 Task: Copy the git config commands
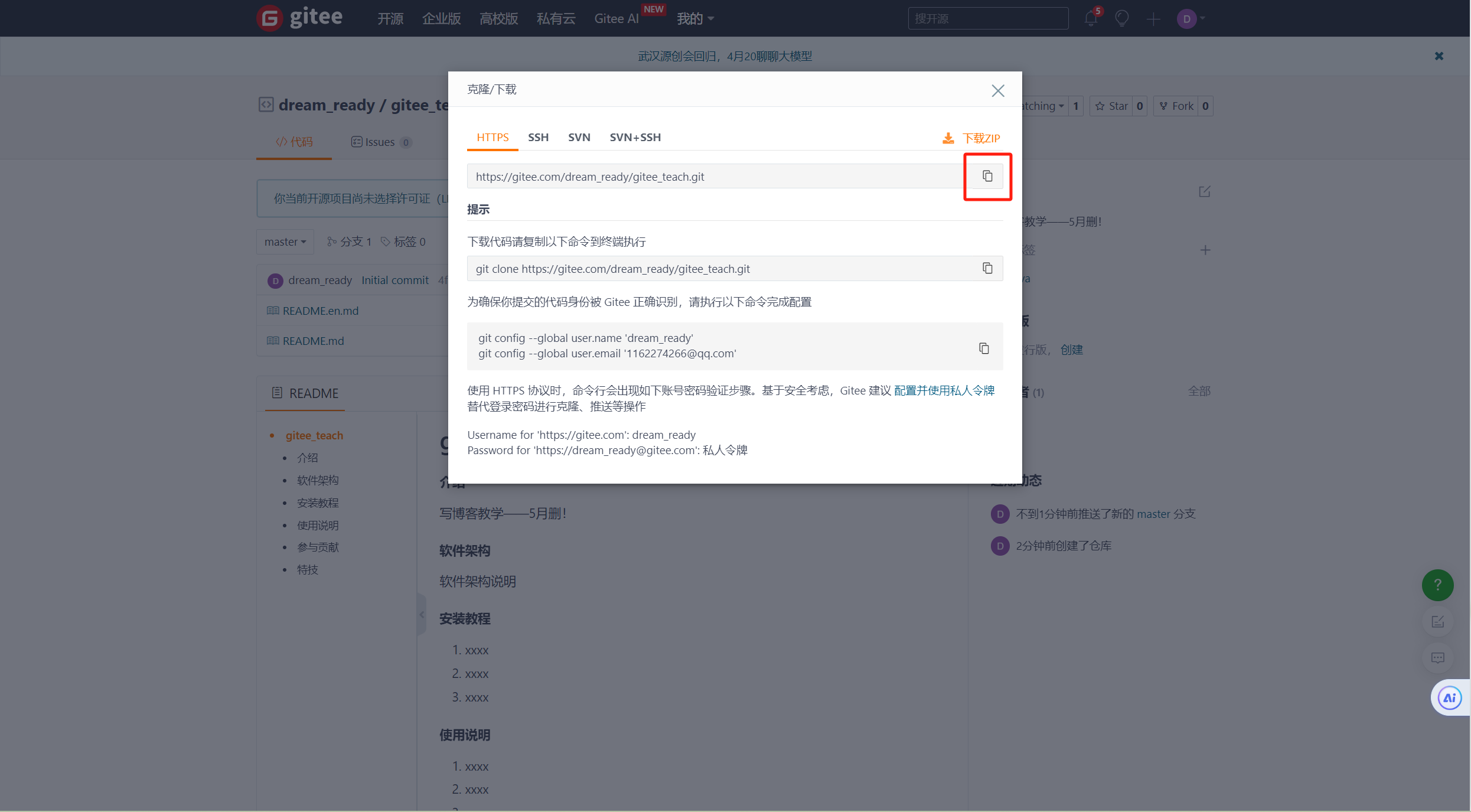pyautogui.click(x=984, y=348)
